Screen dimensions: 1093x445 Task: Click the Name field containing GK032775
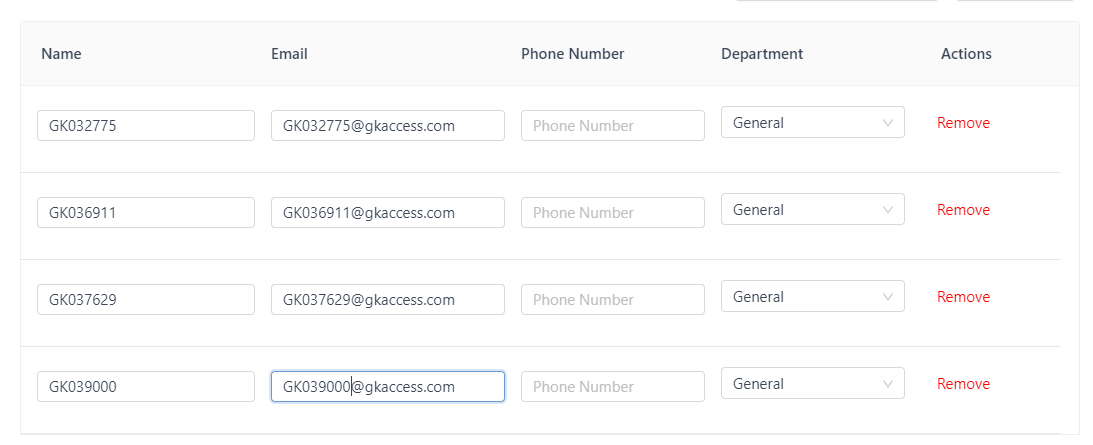pyautogui.click(x=145, y=126)
